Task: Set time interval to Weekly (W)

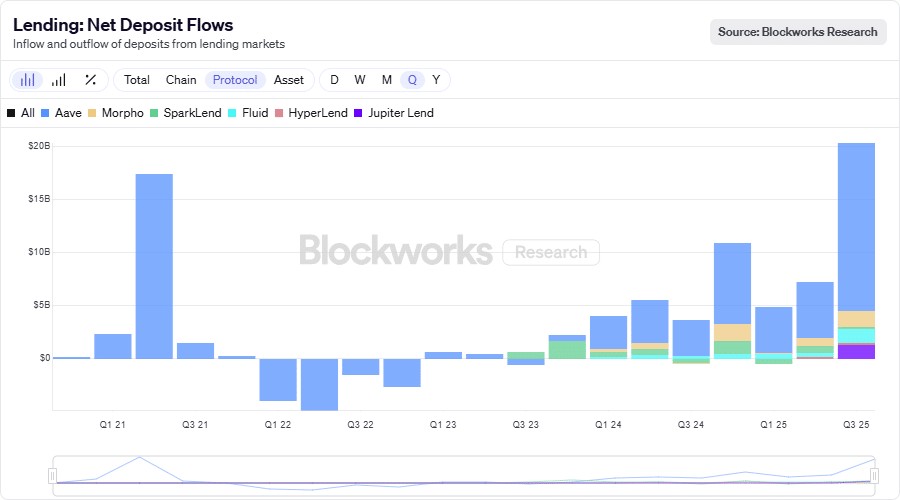Action: pos(360,80)
